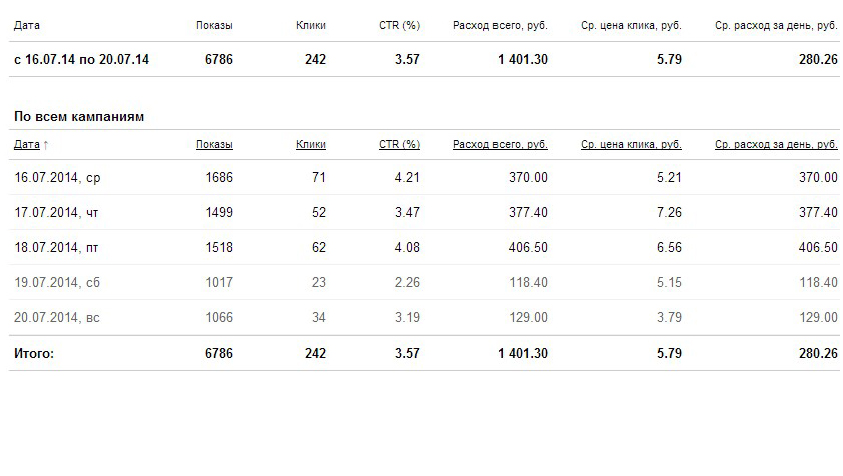The image size is (843, 476).
Task: Select the 19.07.2014, сб row date
Action: [x=57, y=282]
